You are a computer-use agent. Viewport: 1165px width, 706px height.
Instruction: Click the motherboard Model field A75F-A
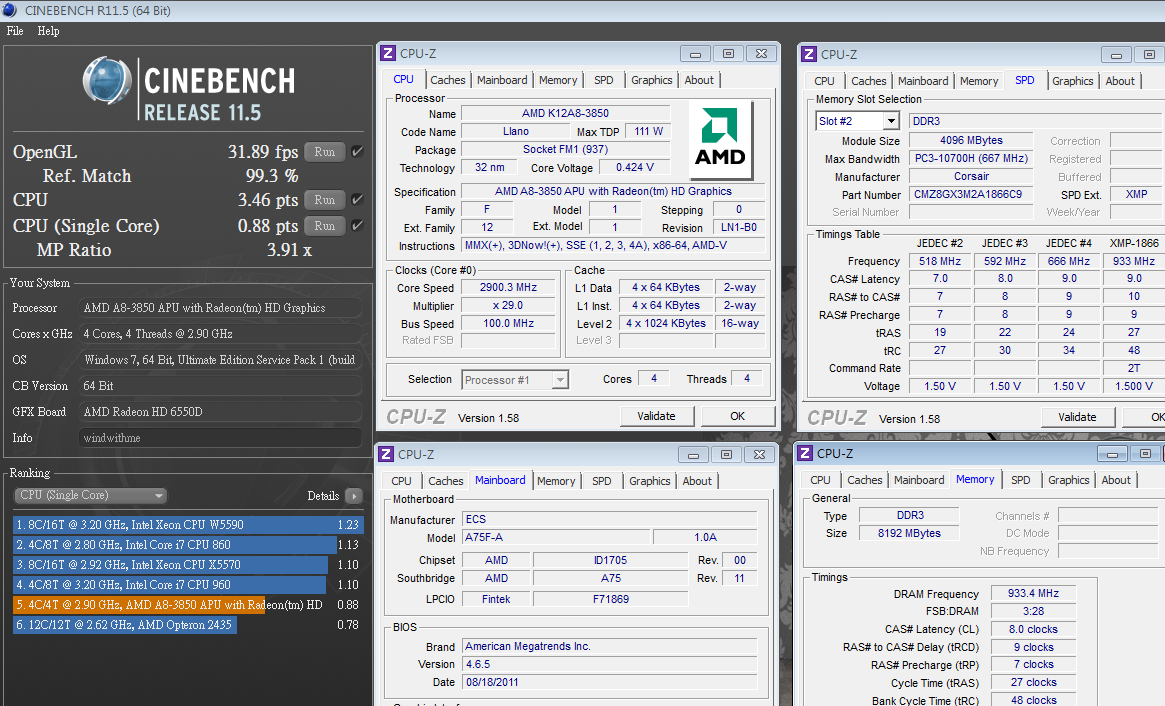556,537
